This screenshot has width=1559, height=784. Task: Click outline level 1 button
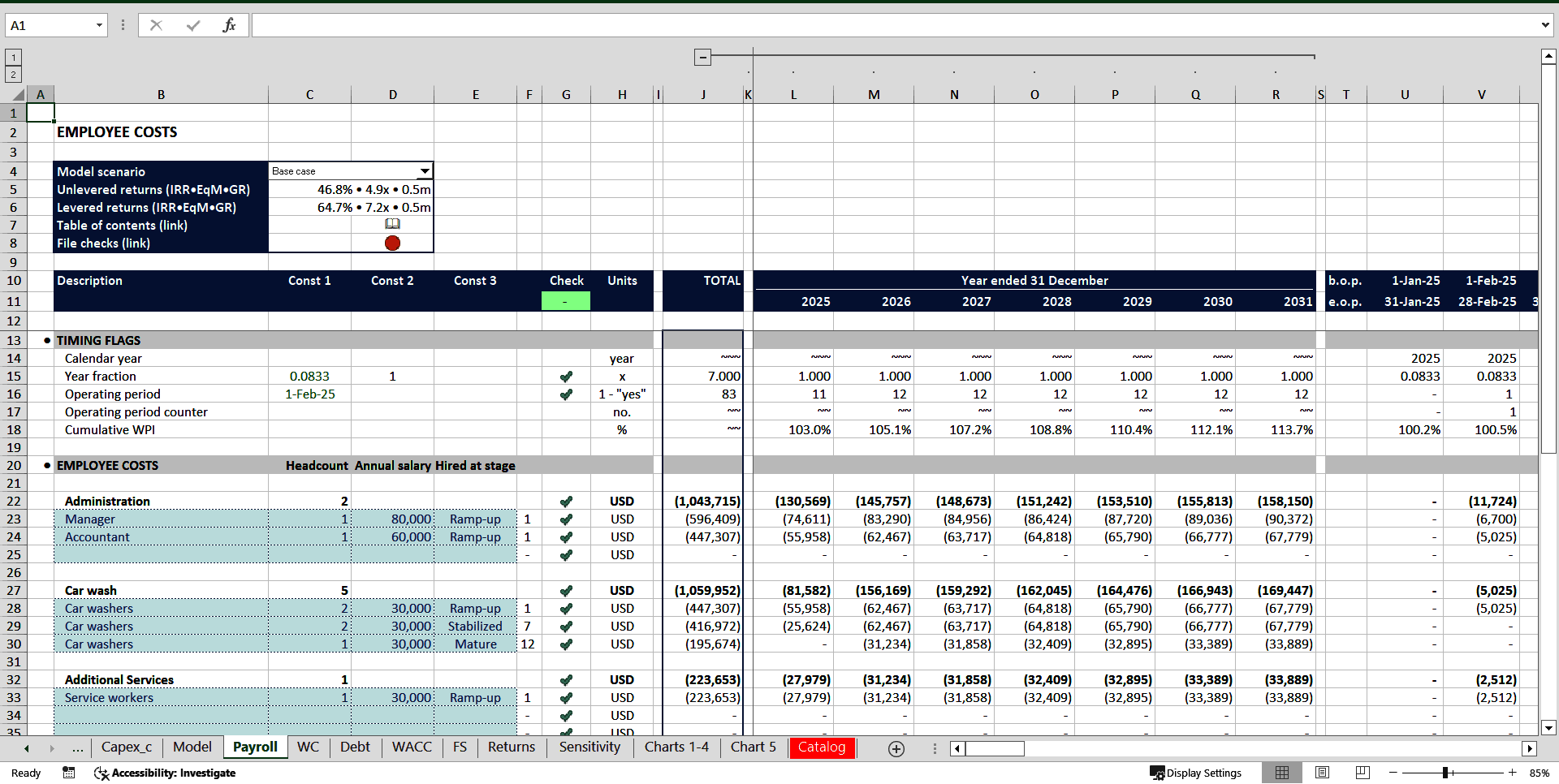13,57
